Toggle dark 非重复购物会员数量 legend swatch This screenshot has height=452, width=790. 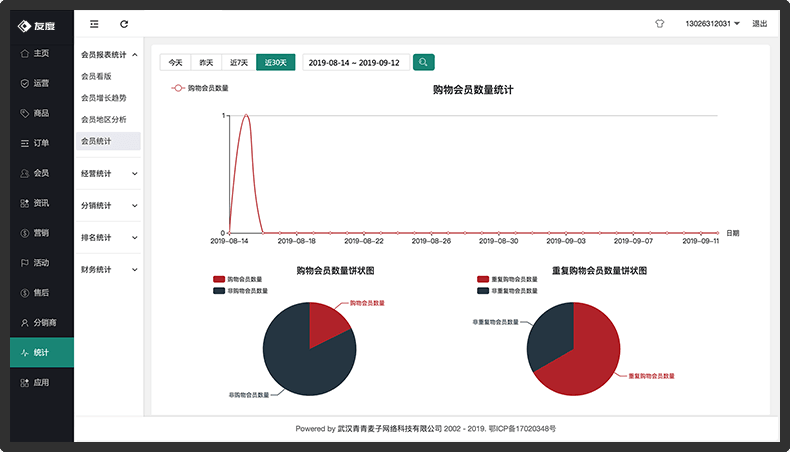click(483, 291)
